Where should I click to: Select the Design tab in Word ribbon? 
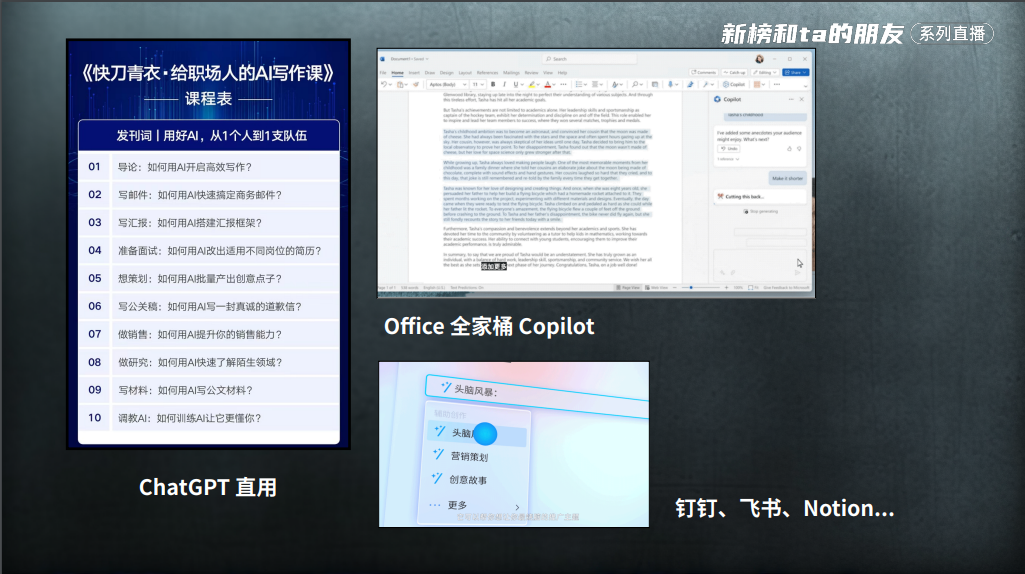point(446,73)
